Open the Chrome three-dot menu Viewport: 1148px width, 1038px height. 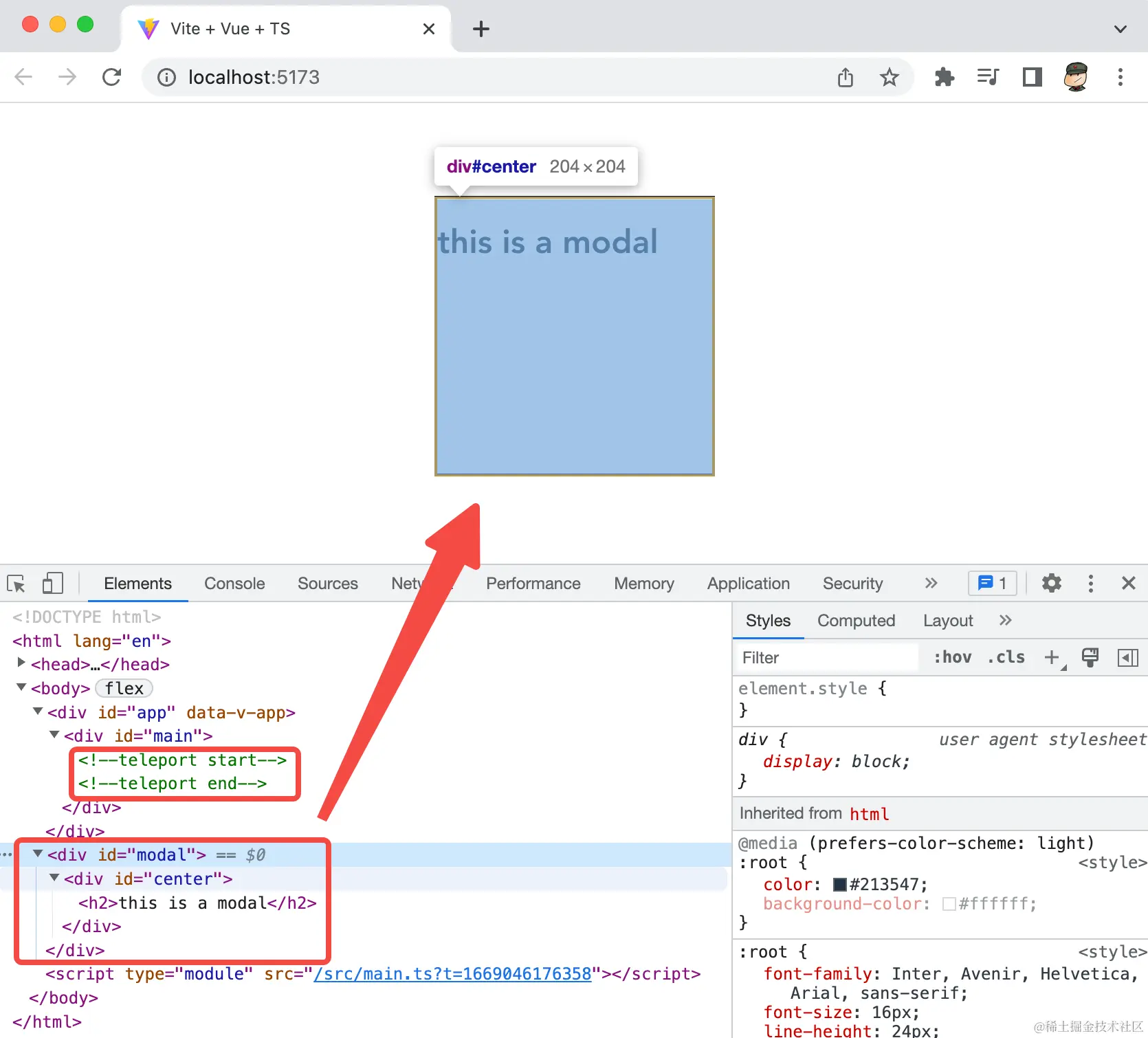pos(1121,77)
